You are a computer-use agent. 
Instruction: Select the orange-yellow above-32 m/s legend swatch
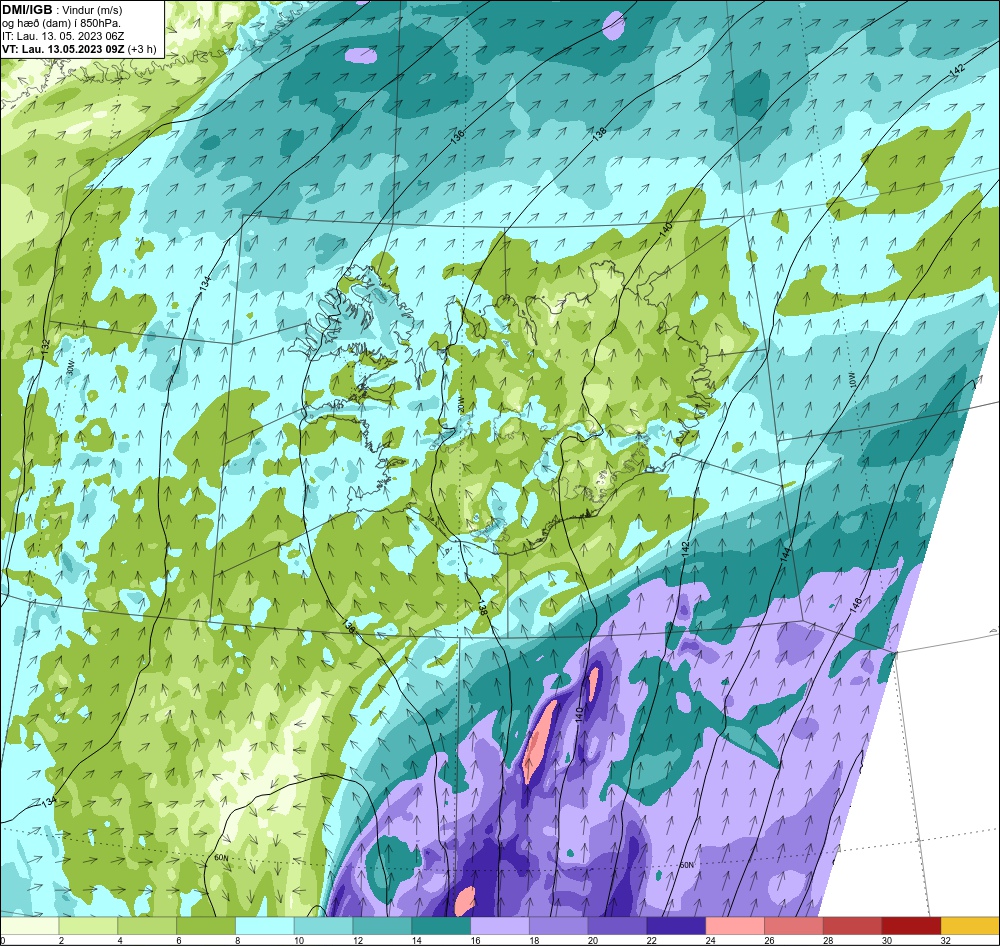970,926
